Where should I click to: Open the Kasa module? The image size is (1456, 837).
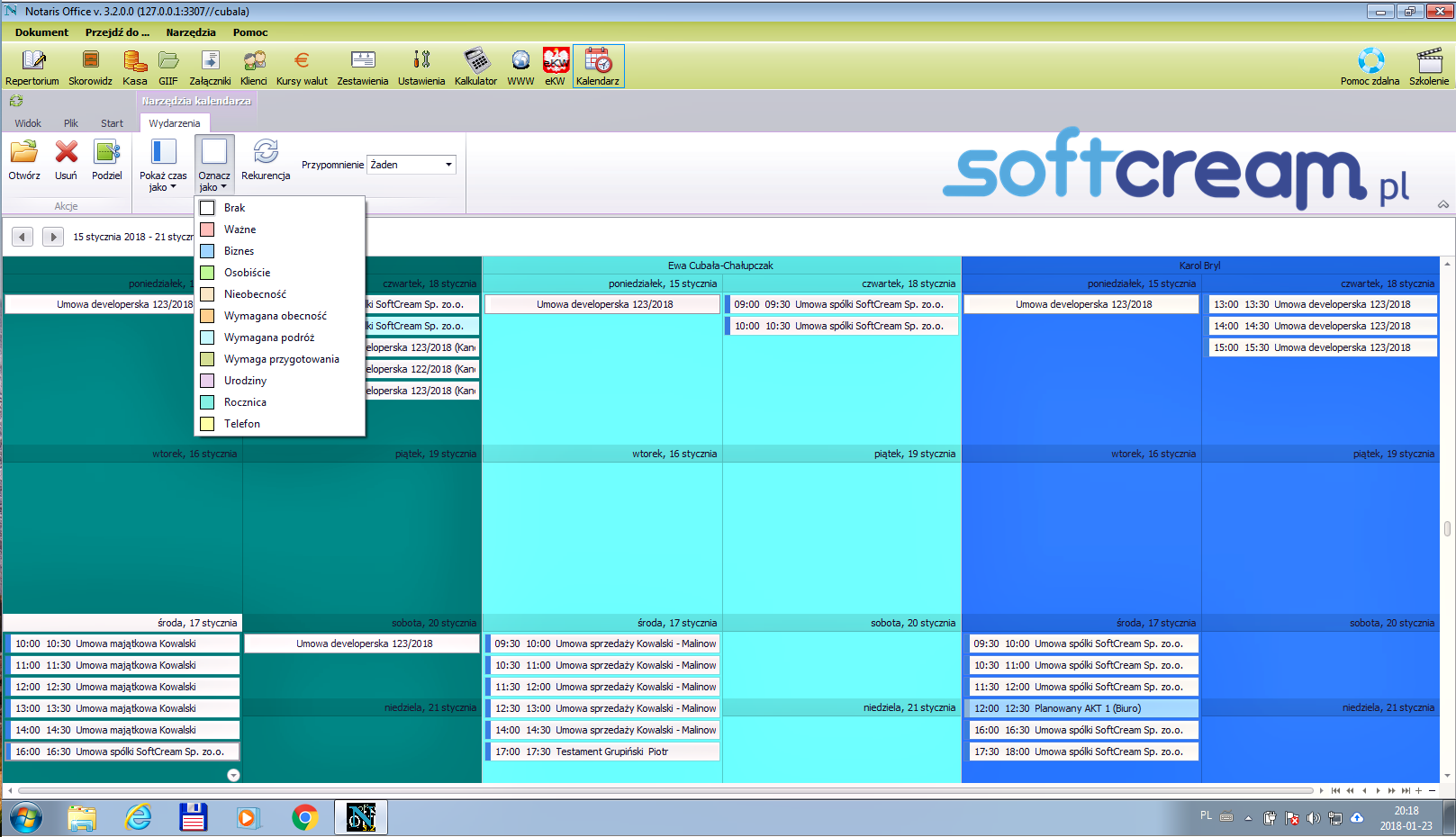[135, 67]
